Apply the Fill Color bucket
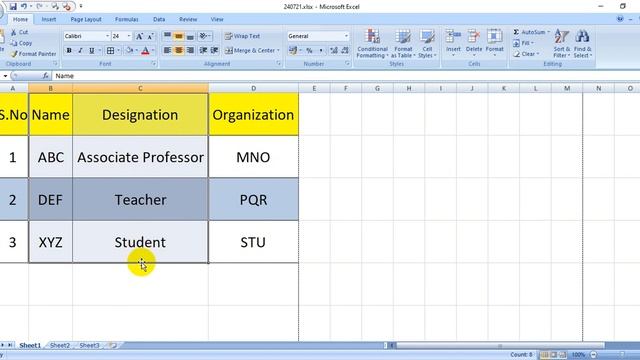The width and height of the screenshot is (640, 360). point(129,51)
